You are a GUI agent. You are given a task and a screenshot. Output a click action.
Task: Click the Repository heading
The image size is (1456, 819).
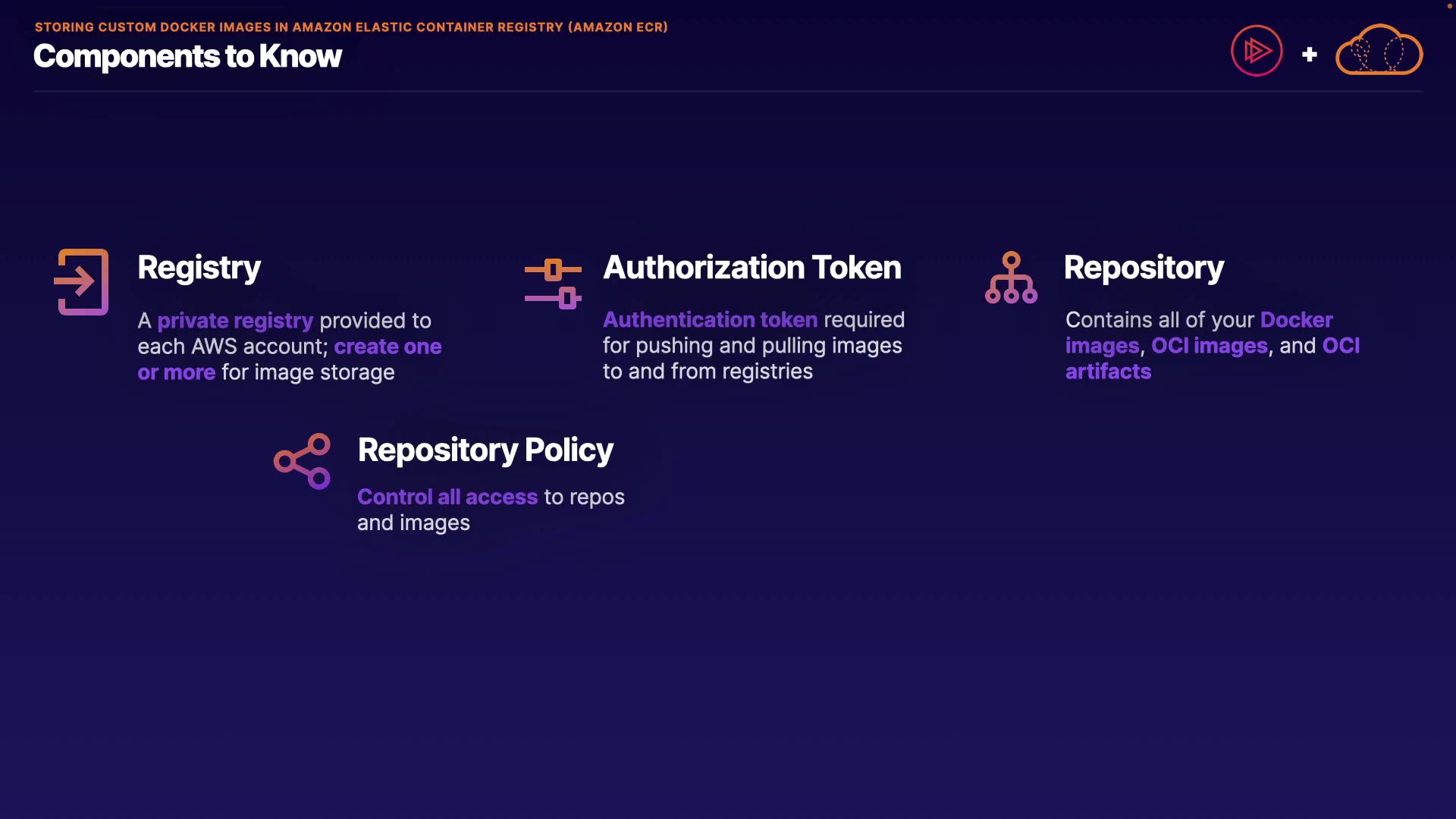(1144, 268)
